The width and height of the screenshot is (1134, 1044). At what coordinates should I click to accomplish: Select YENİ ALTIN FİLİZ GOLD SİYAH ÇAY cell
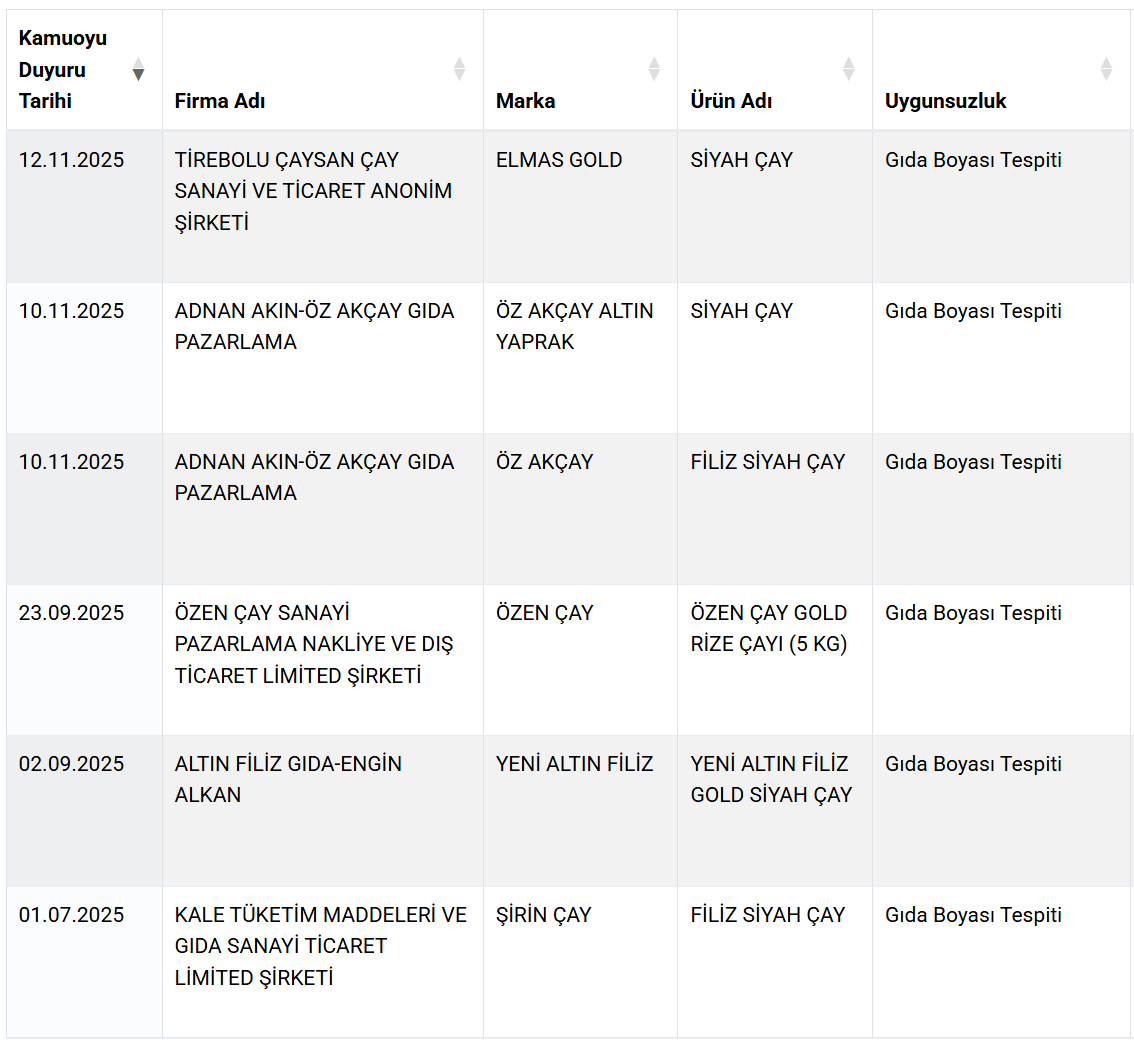[771, 779]
